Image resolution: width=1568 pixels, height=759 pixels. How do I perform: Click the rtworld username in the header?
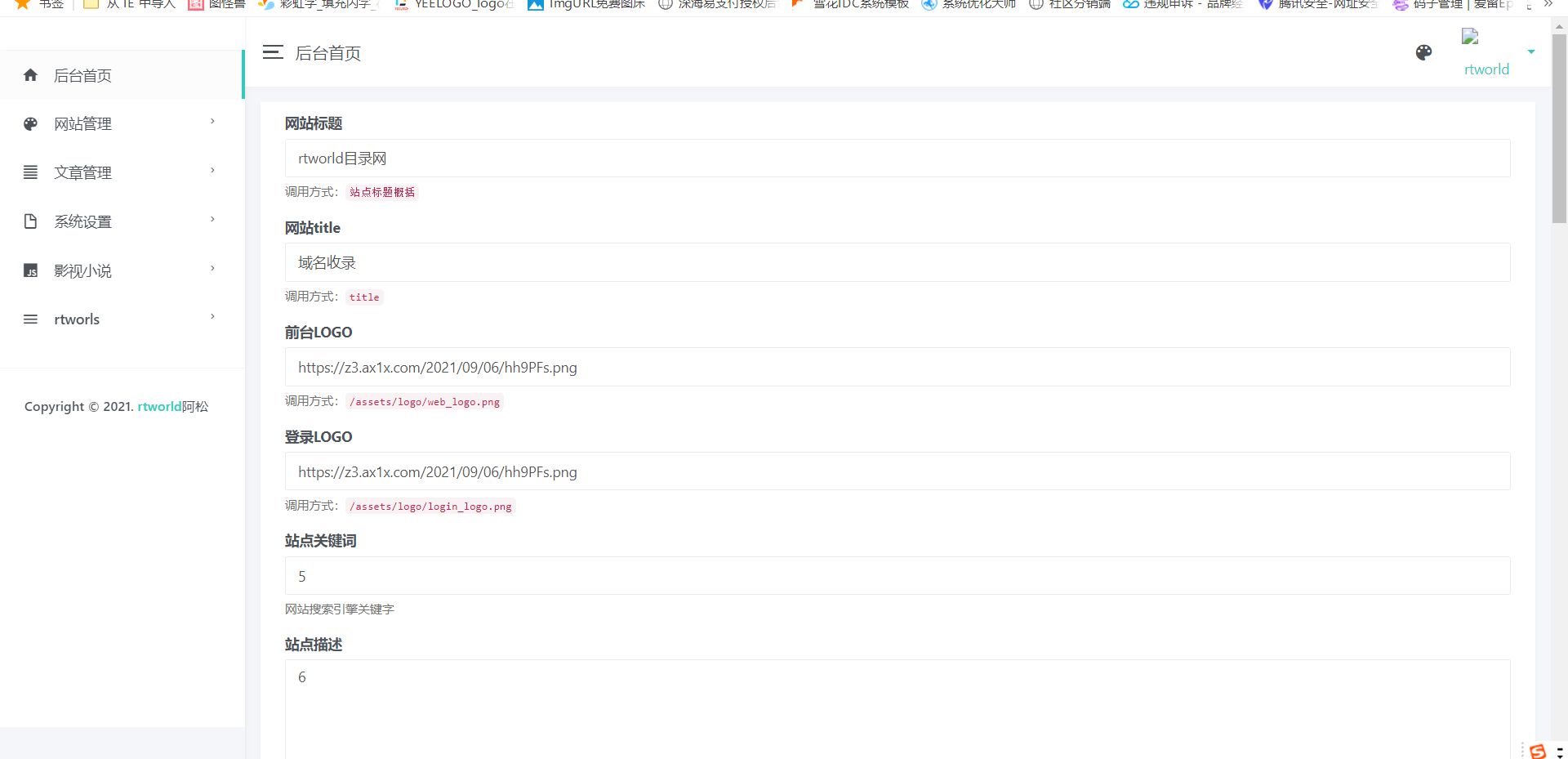[x=1486, y=69]
